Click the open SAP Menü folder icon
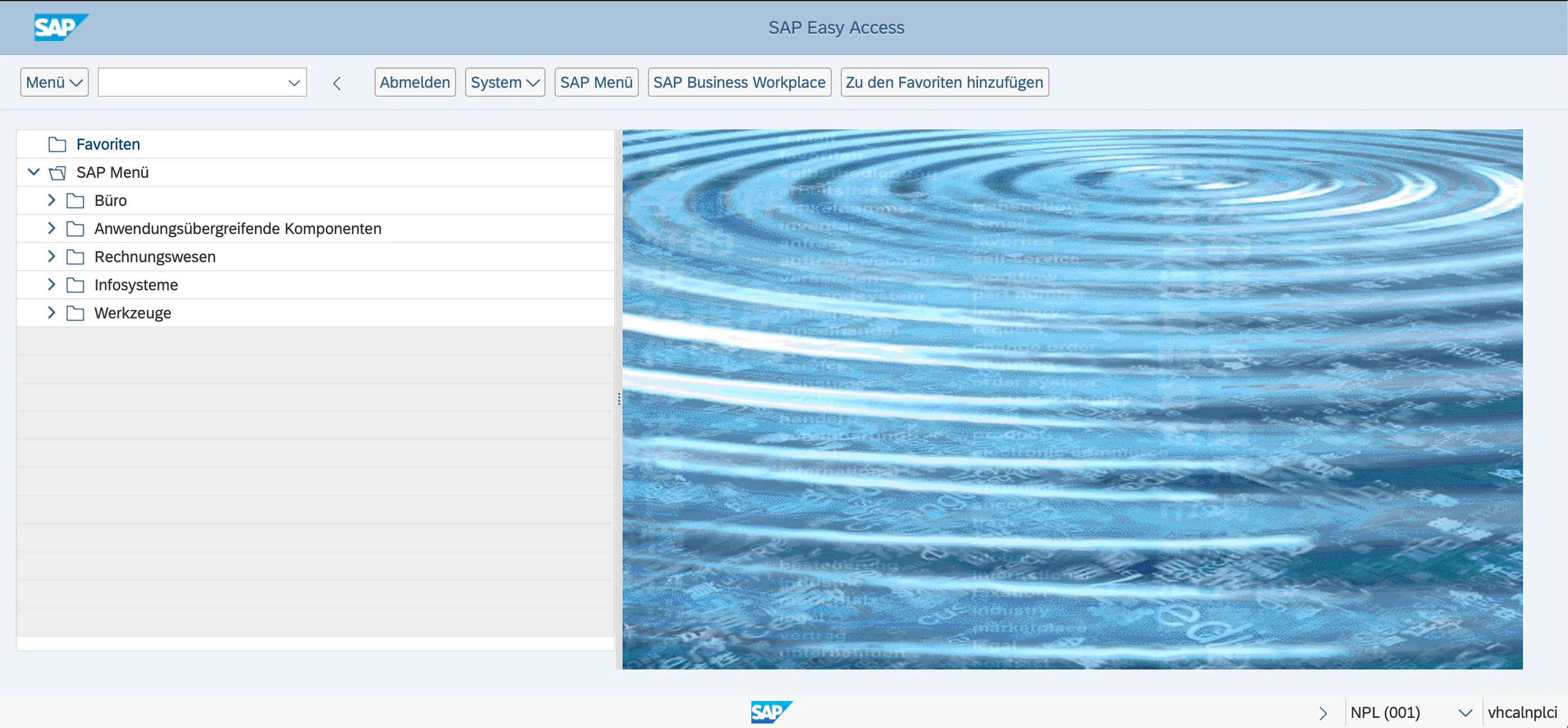Image resolution: width=1568 pixels, height=728 pixels. point(57,173)
